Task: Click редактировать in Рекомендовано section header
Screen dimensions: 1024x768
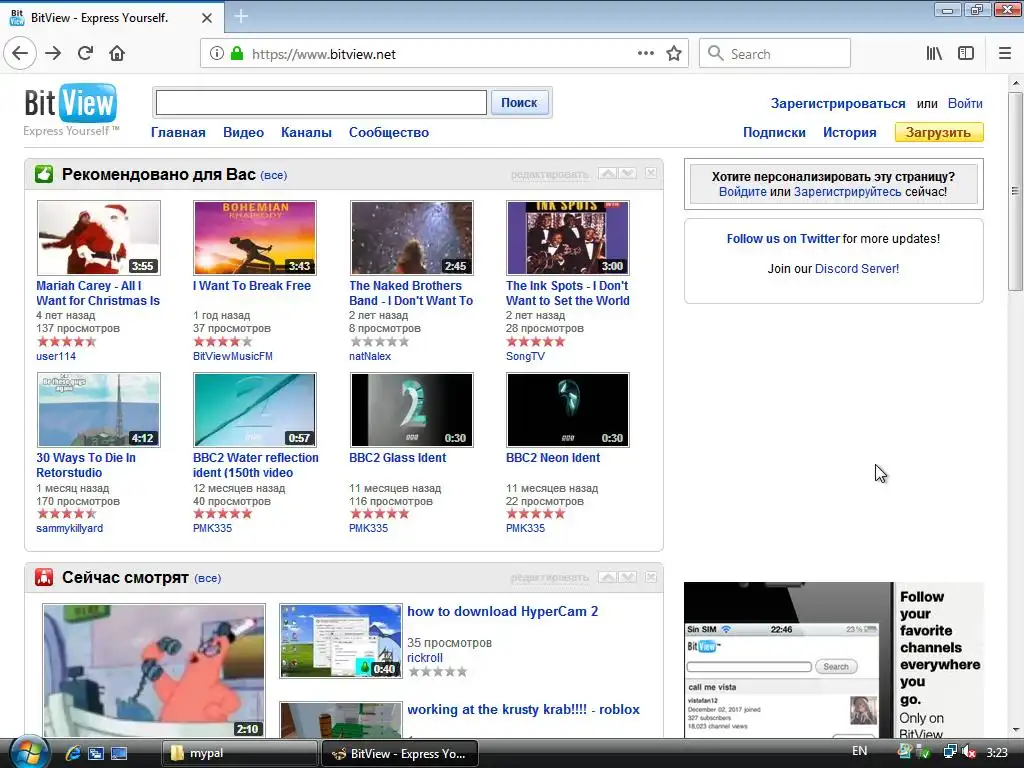Action: click(549, 174)
